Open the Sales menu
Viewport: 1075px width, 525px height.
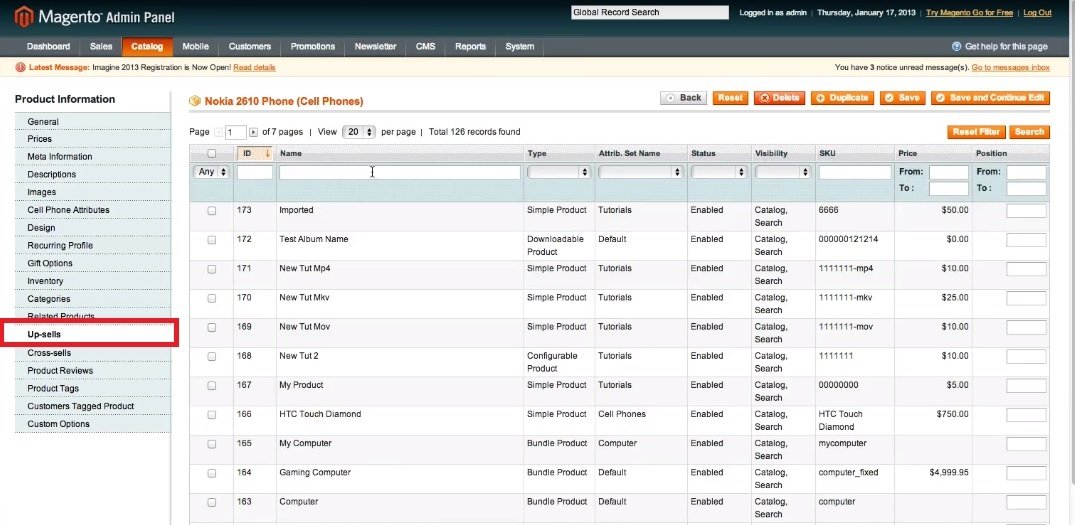coord(101,47)
